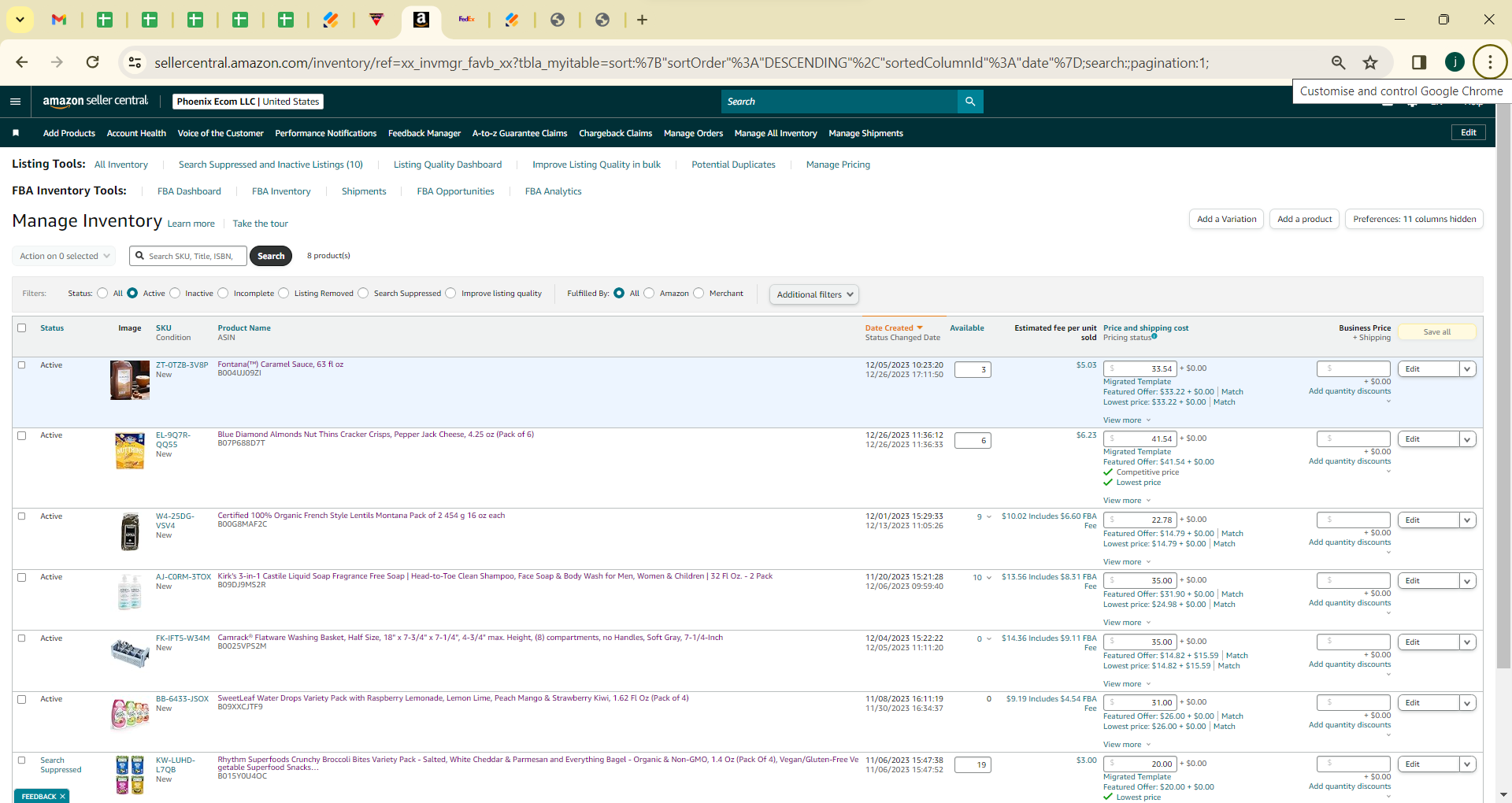Screen dimensions: 1512x803
Task: Filter by Amazon fulfillment
Action: tap(649, 293)
